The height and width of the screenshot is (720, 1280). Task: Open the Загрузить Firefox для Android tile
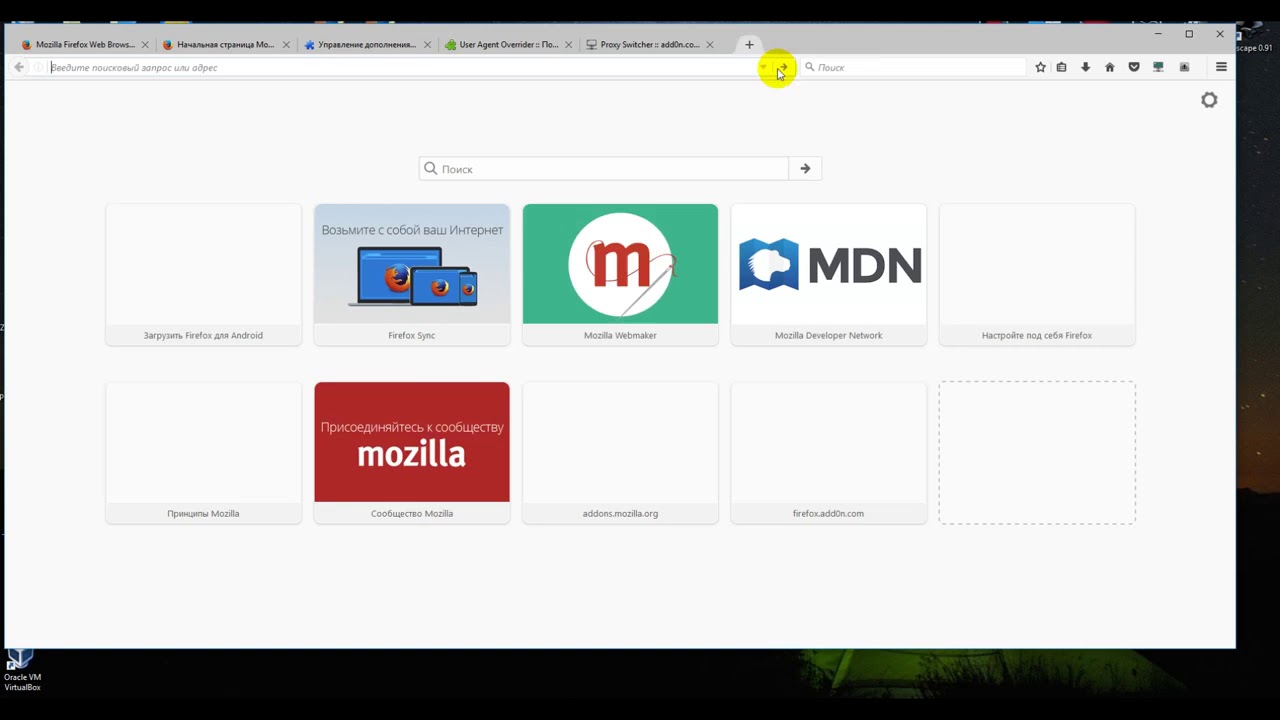coord(203,275)
